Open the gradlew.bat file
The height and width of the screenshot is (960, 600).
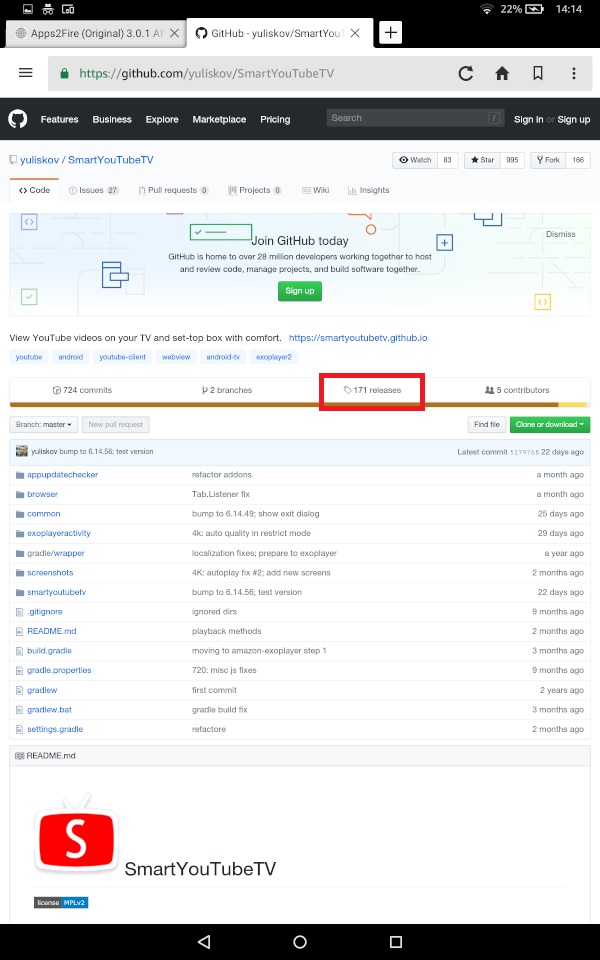pos(49,710)
